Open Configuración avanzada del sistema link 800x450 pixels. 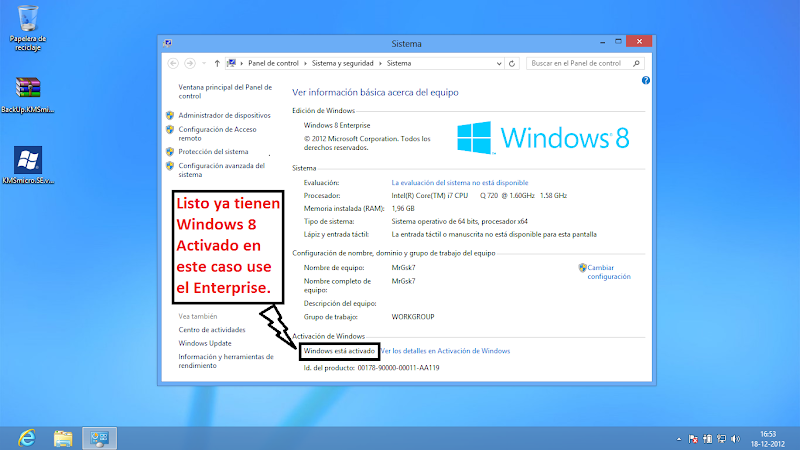221,170
